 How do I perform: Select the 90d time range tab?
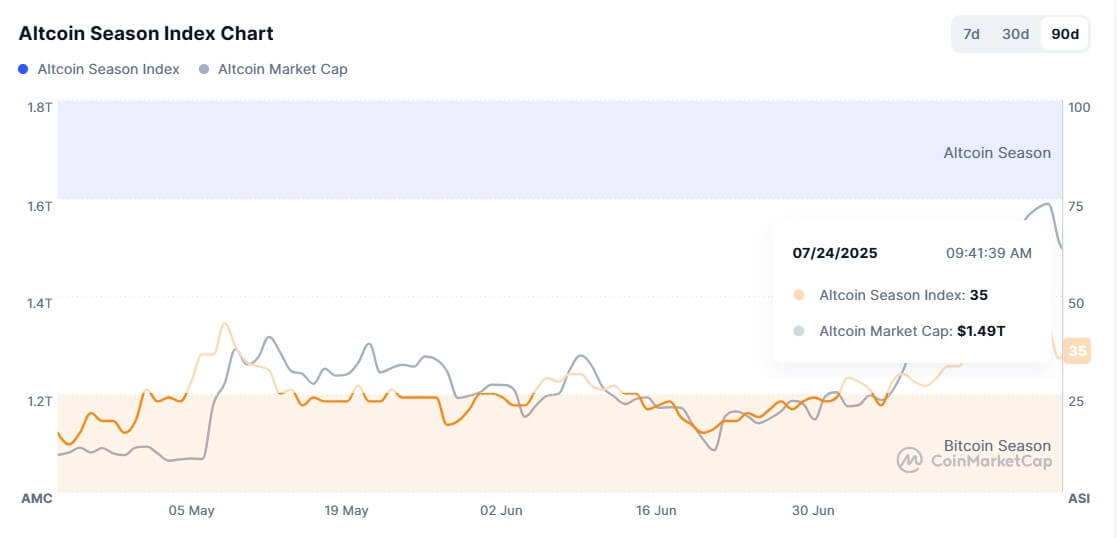coord(1065,34)
